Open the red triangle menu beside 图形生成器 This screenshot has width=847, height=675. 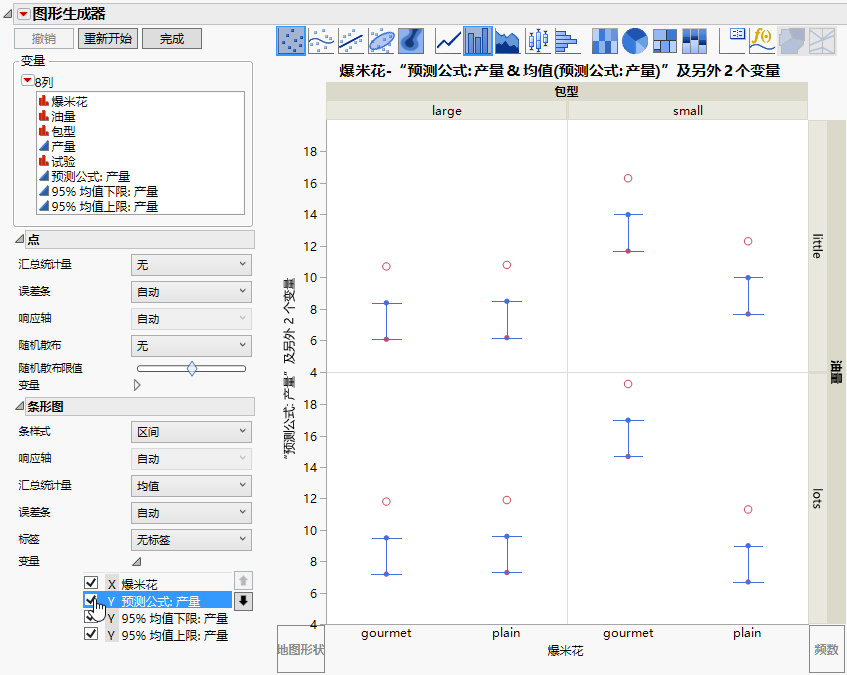[23, 14]
